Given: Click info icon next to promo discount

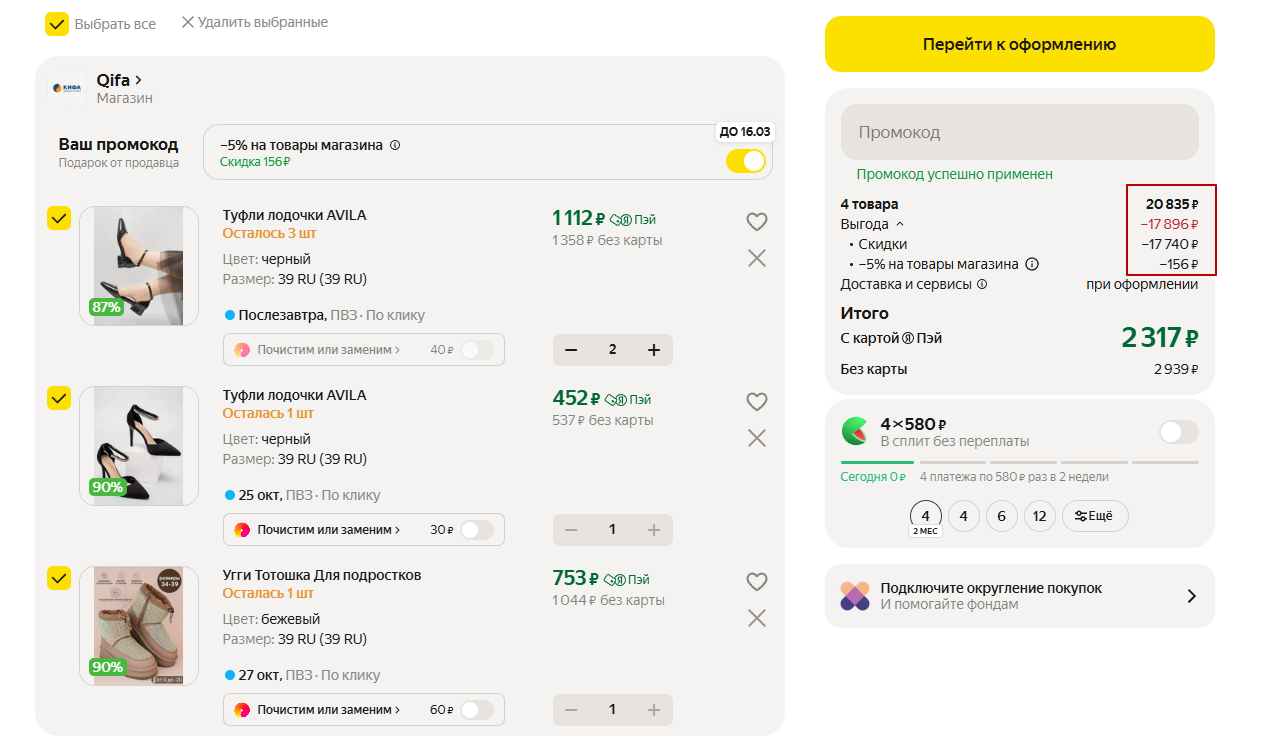Looking at the screenshot, I should click(395, 145).
